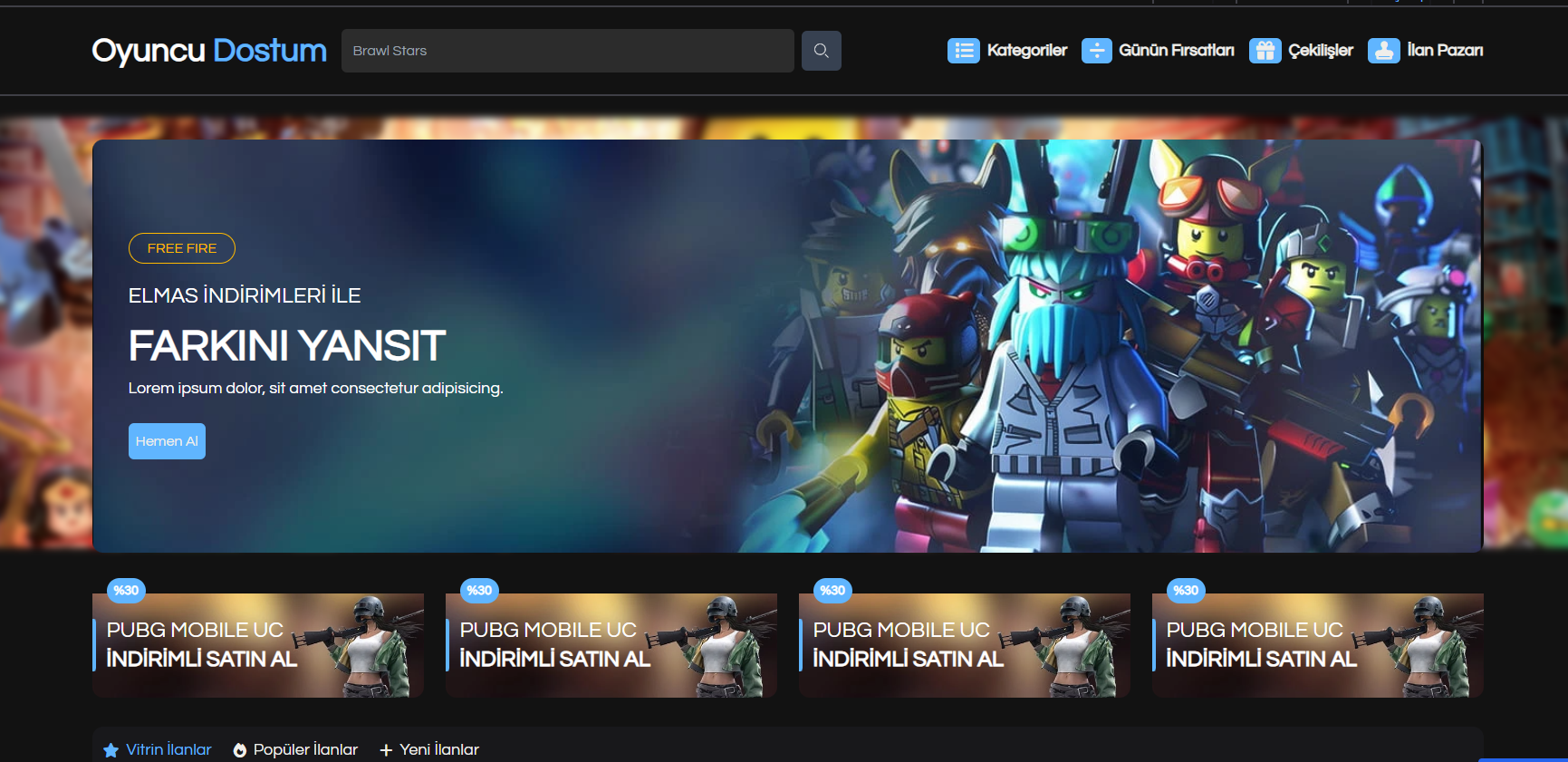Screen dimensions: 1568x762
Task: Click the search magnifier button
Action: [822, 51]
